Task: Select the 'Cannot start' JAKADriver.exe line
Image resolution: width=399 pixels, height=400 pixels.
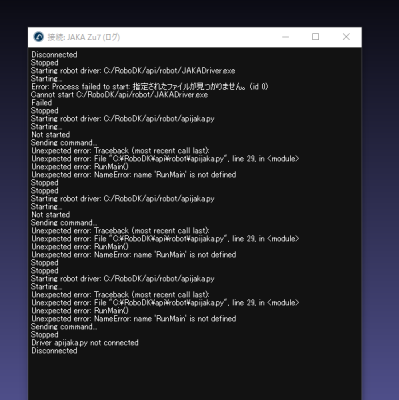Action: 119,95
